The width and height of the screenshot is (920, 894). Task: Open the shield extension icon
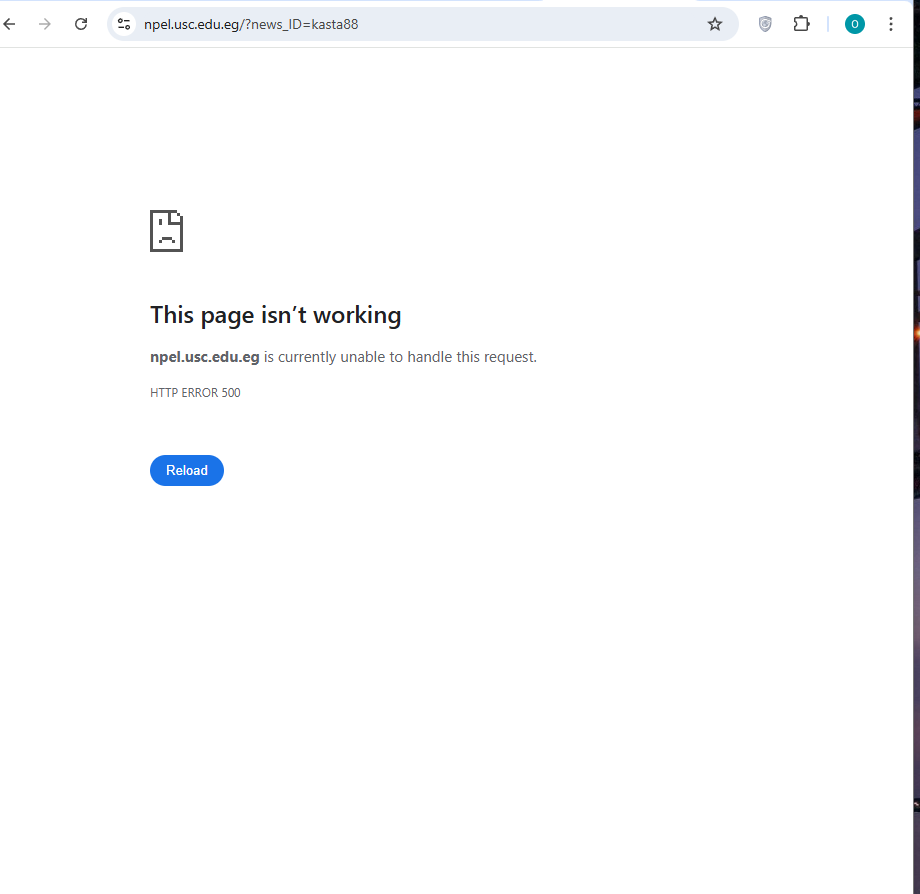pyautogui.click(x=765, y=24)
